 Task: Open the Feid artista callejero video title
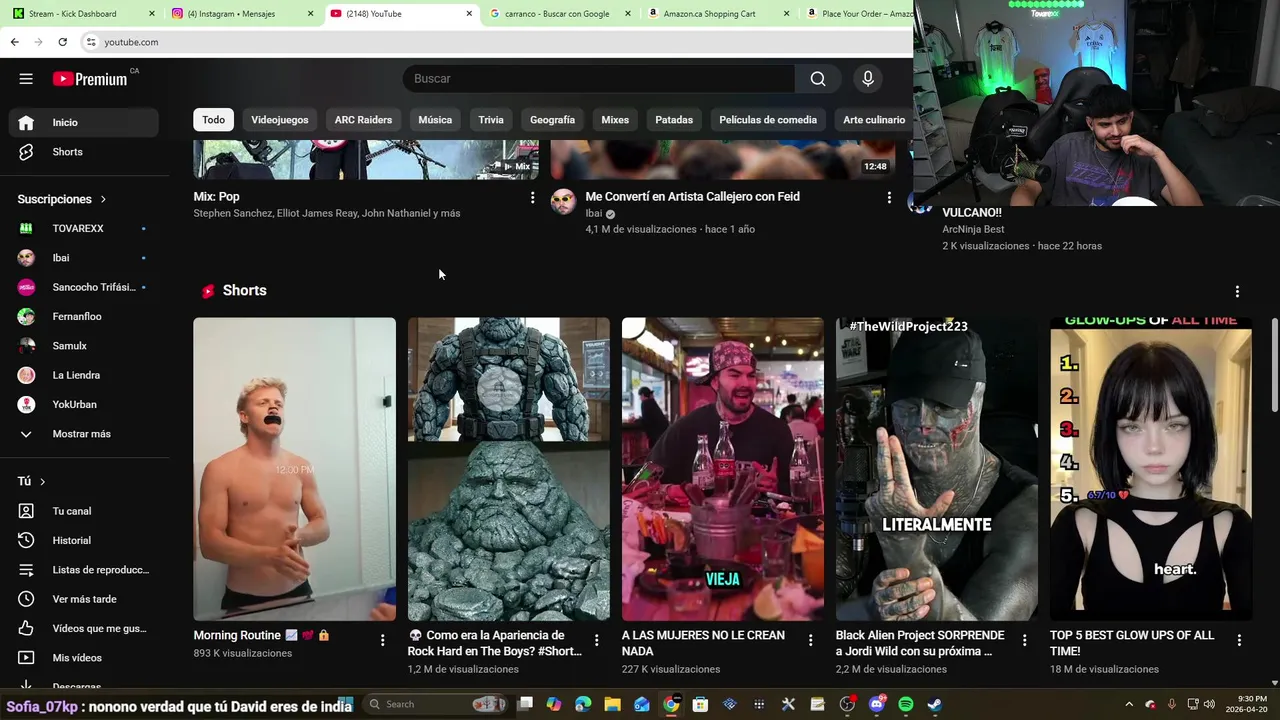[x=692, y=197]
